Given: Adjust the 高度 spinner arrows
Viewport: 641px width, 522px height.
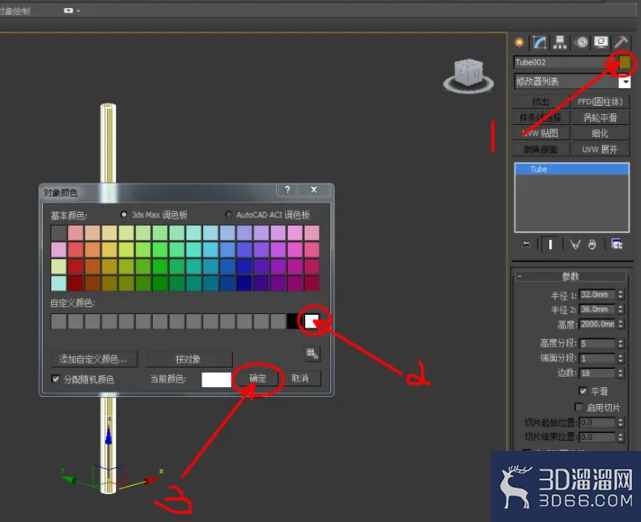Looking at the screenshot, I should (621, 324).
